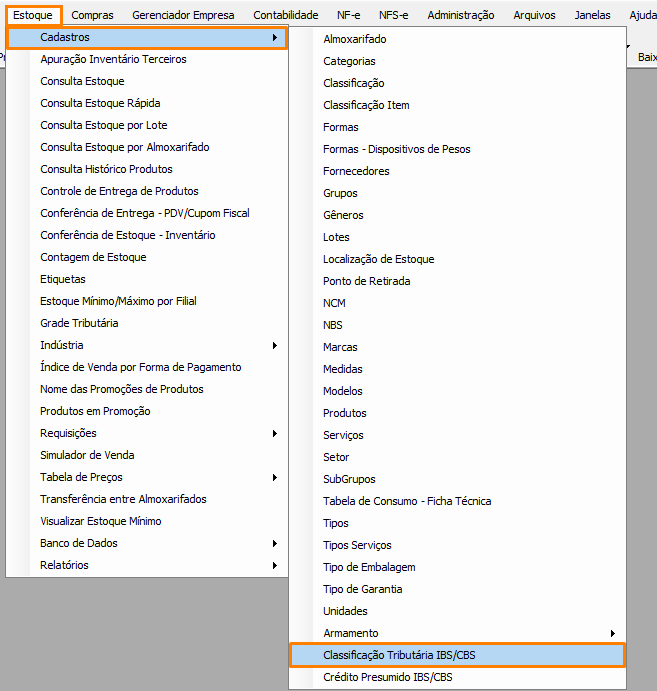Open Formas - Dispositivos de Pesos

coord(457,149)
